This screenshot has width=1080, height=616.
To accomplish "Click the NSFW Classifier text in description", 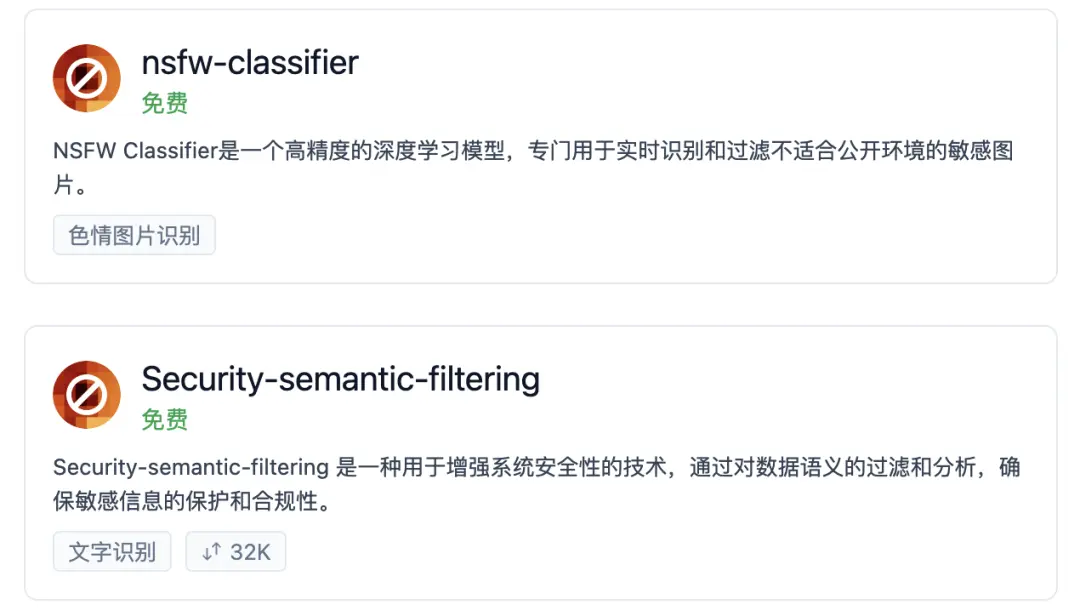I will click(135, 150).
